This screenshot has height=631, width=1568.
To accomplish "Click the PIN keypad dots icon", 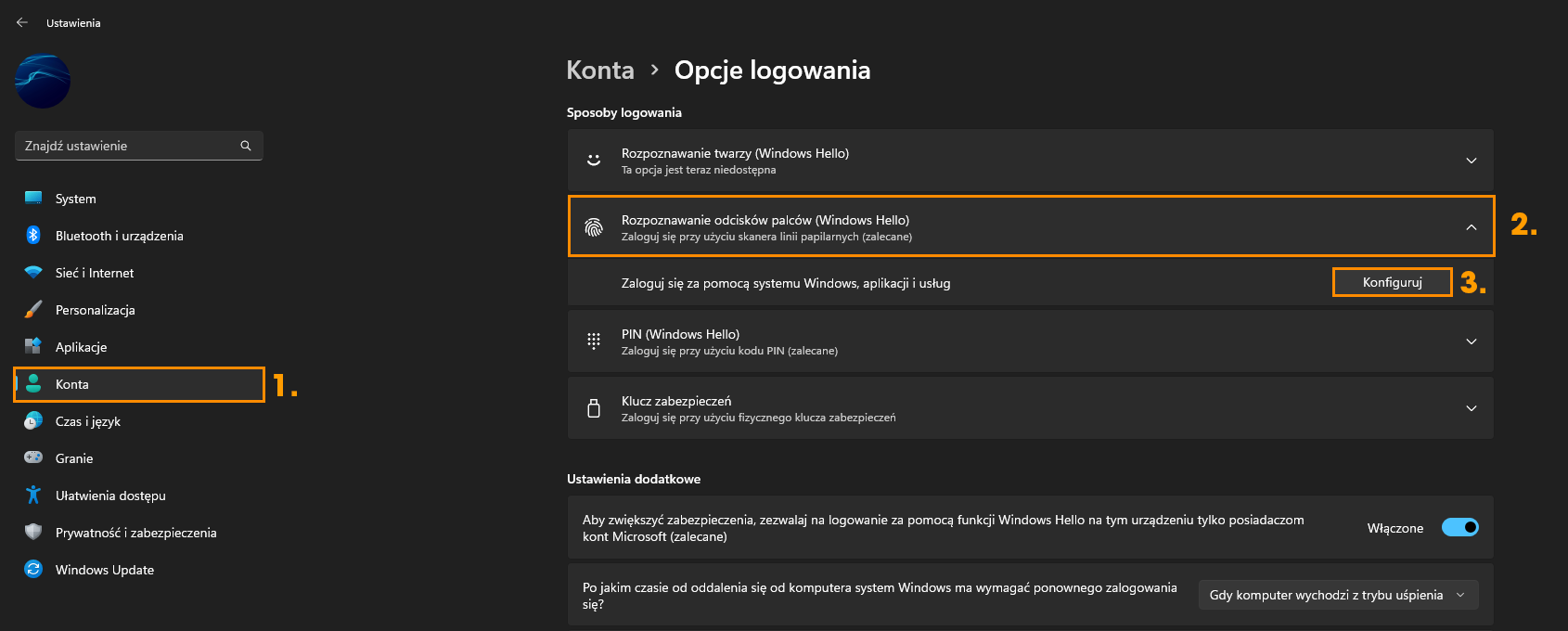I will pos(594,341).
